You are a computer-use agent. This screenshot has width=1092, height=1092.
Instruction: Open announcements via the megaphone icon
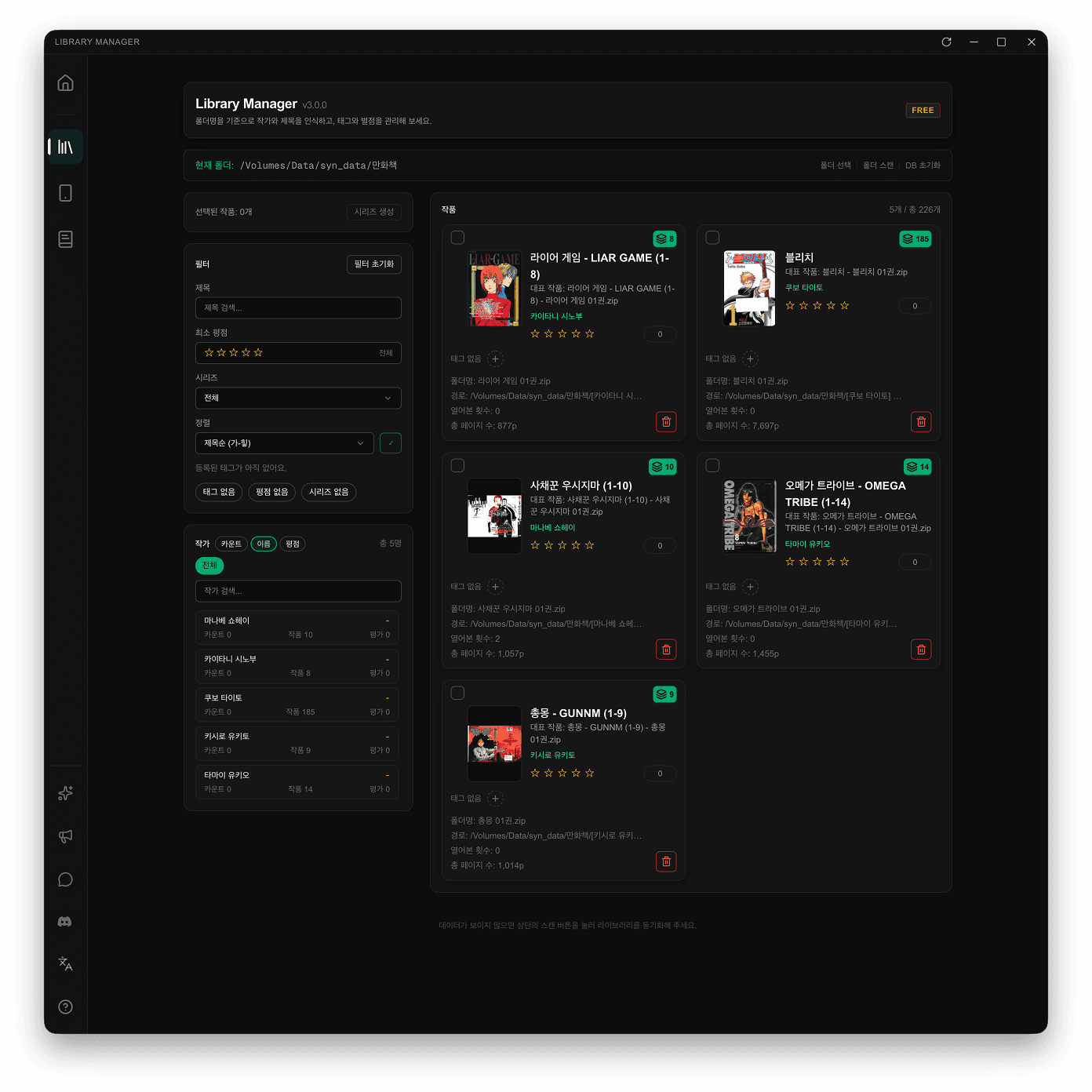click(x=65, y=836)
